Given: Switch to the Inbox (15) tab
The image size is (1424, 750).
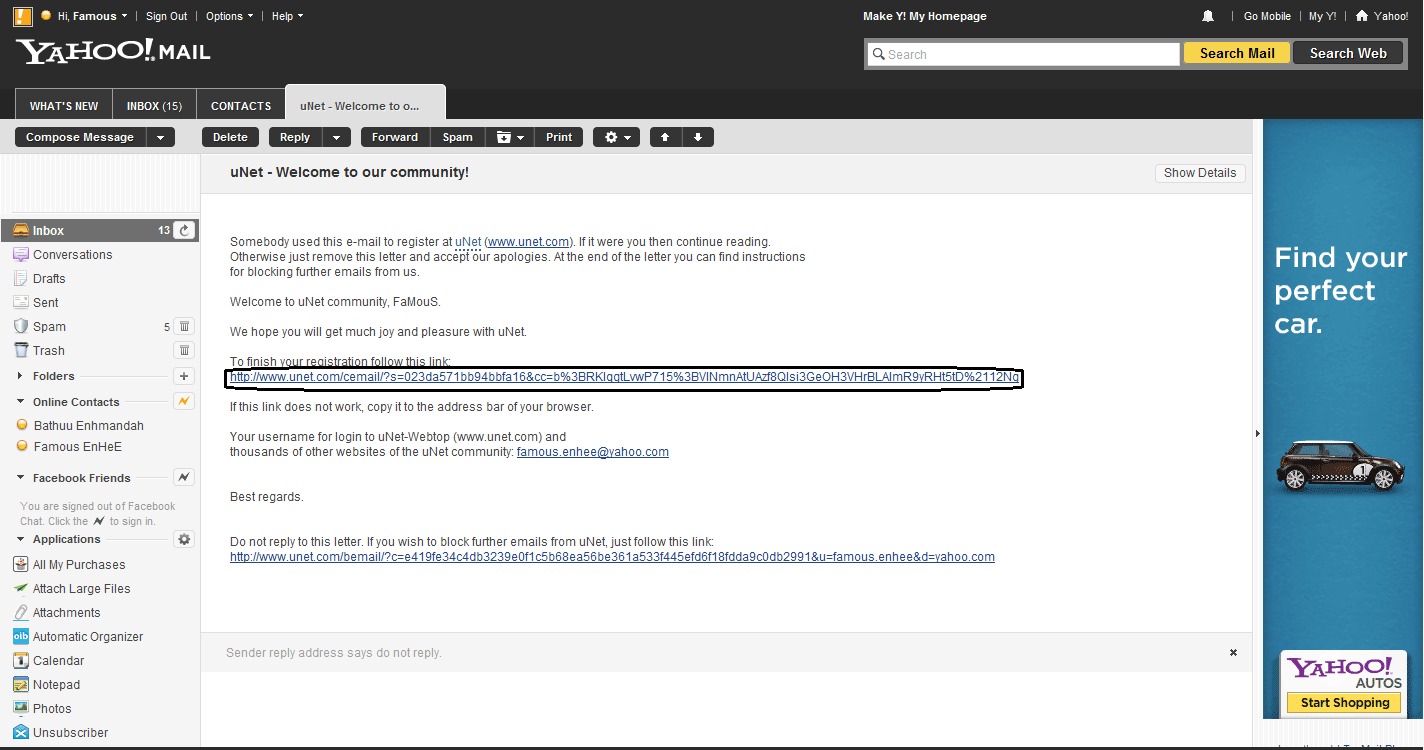Looking at the screenshot, I should click(155, 105).
